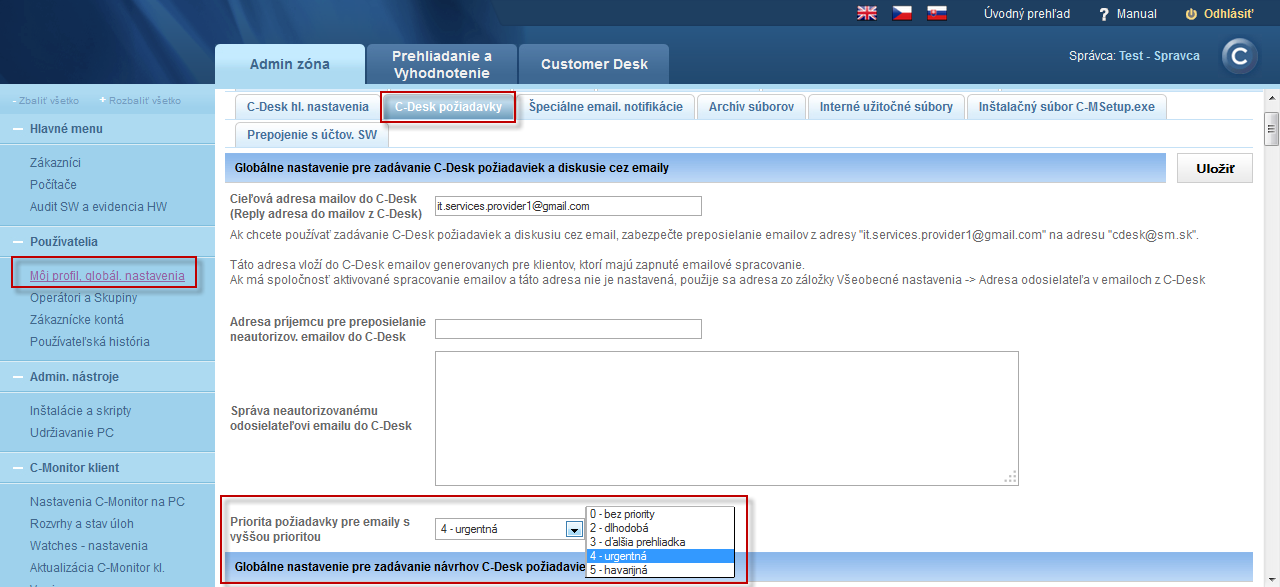Click Správa neautorizovanému odosielateľovi text area
This screenshot has width=1280, height=587.
point(727,418)
